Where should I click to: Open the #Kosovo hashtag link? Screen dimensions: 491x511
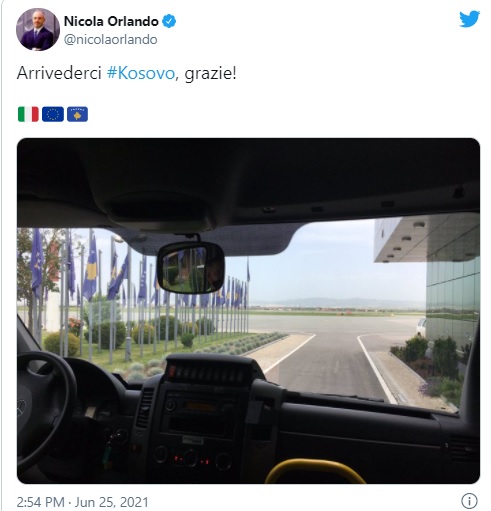(141, 73)
